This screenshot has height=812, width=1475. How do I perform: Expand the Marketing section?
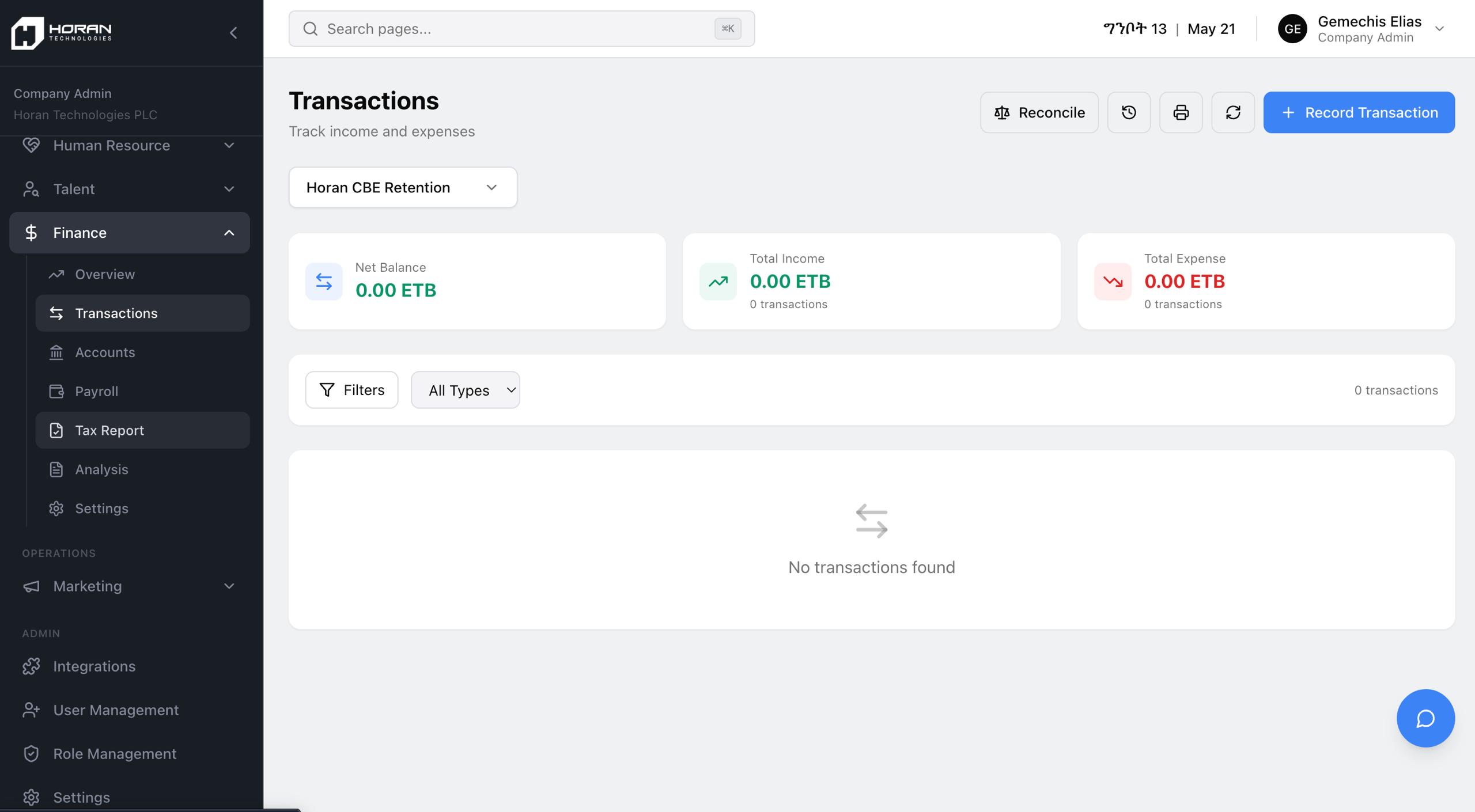coord(130,586)
